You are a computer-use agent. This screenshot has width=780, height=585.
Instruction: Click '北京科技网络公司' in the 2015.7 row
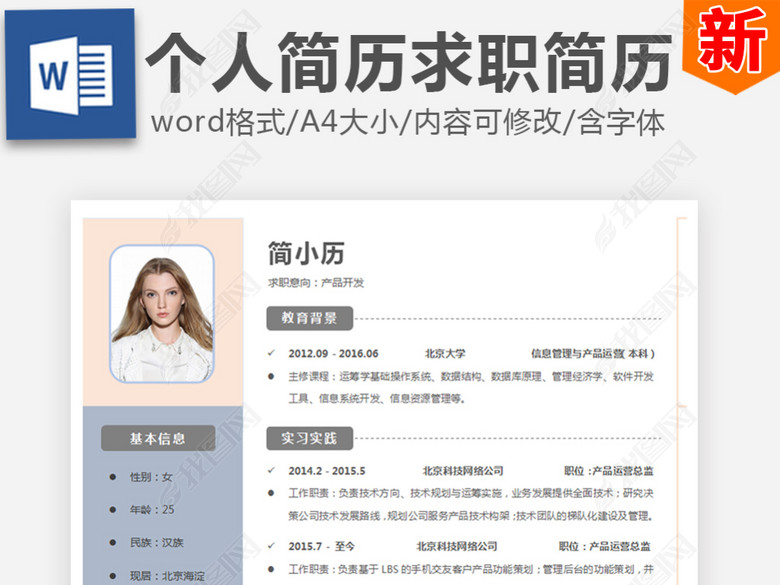(x=457, y=546)
